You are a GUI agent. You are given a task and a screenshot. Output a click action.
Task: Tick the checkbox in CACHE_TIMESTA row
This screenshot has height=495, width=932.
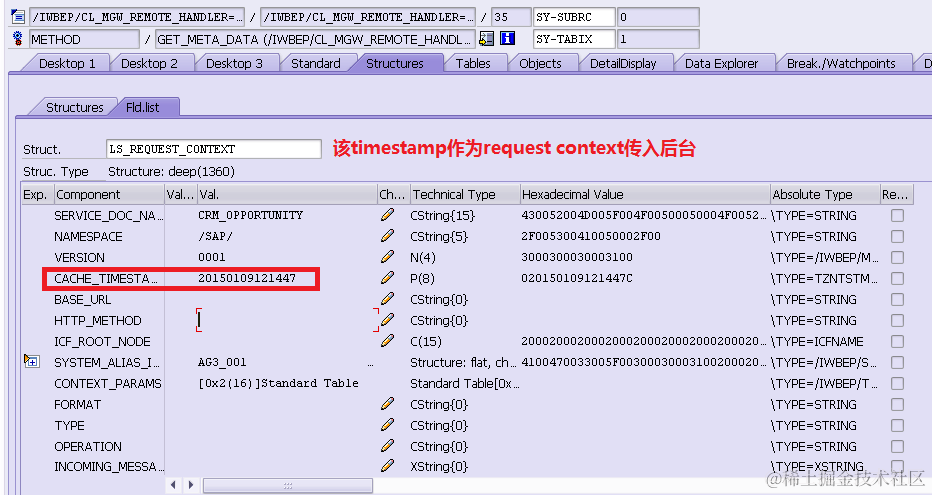(x=897, y=278)
